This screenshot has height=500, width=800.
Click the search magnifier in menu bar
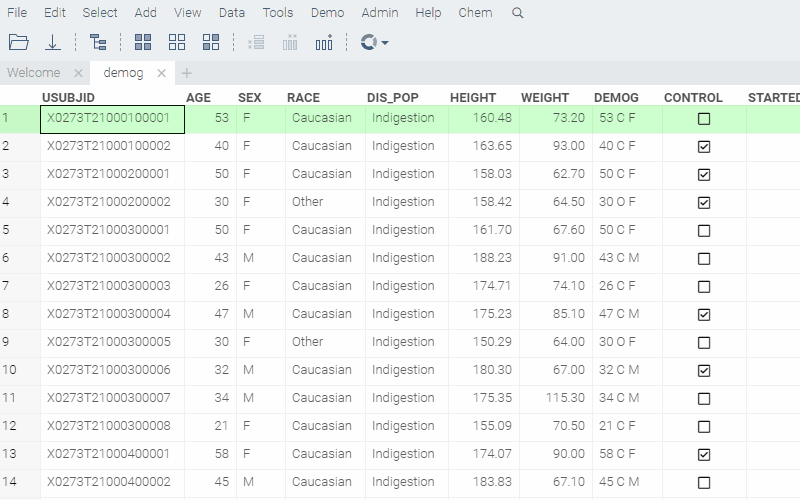(517, 13)
